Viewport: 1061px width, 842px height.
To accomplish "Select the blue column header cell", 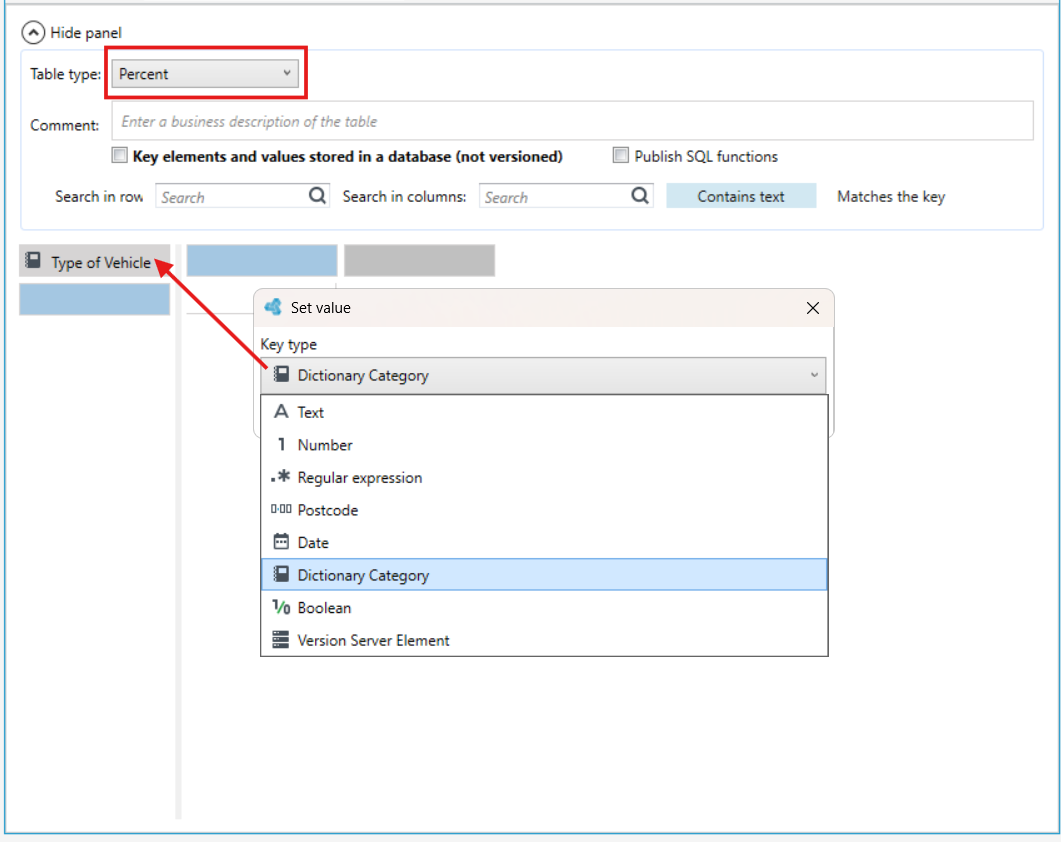I will (x=262, y=261).
